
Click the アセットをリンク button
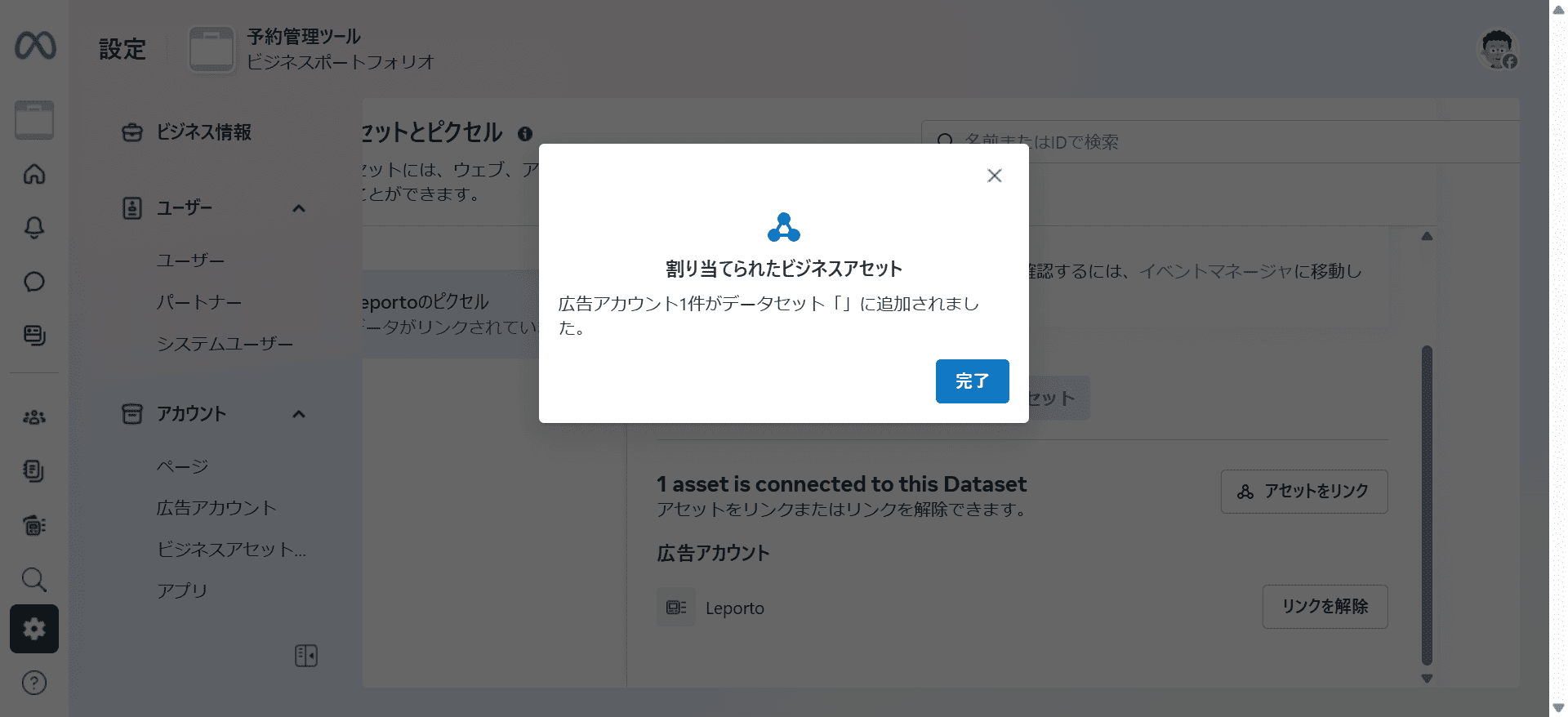pos(1304,492)
